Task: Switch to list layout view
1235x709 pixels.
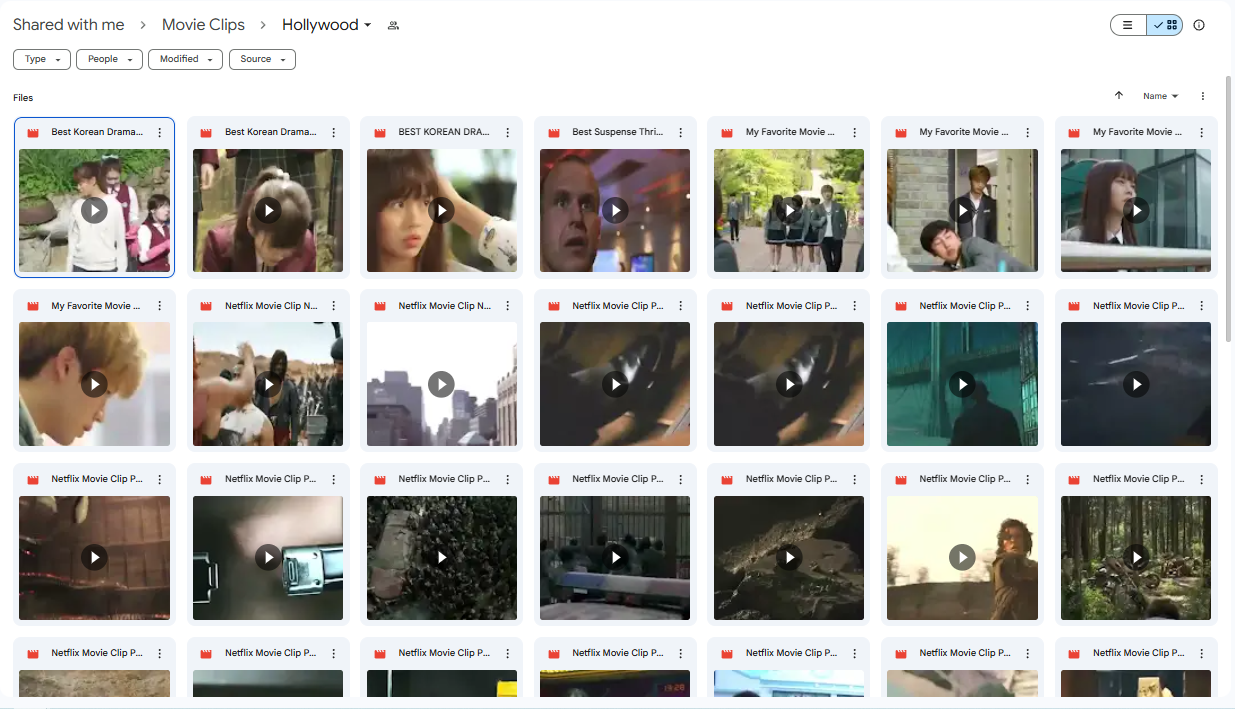Action: click(1128, 25)
